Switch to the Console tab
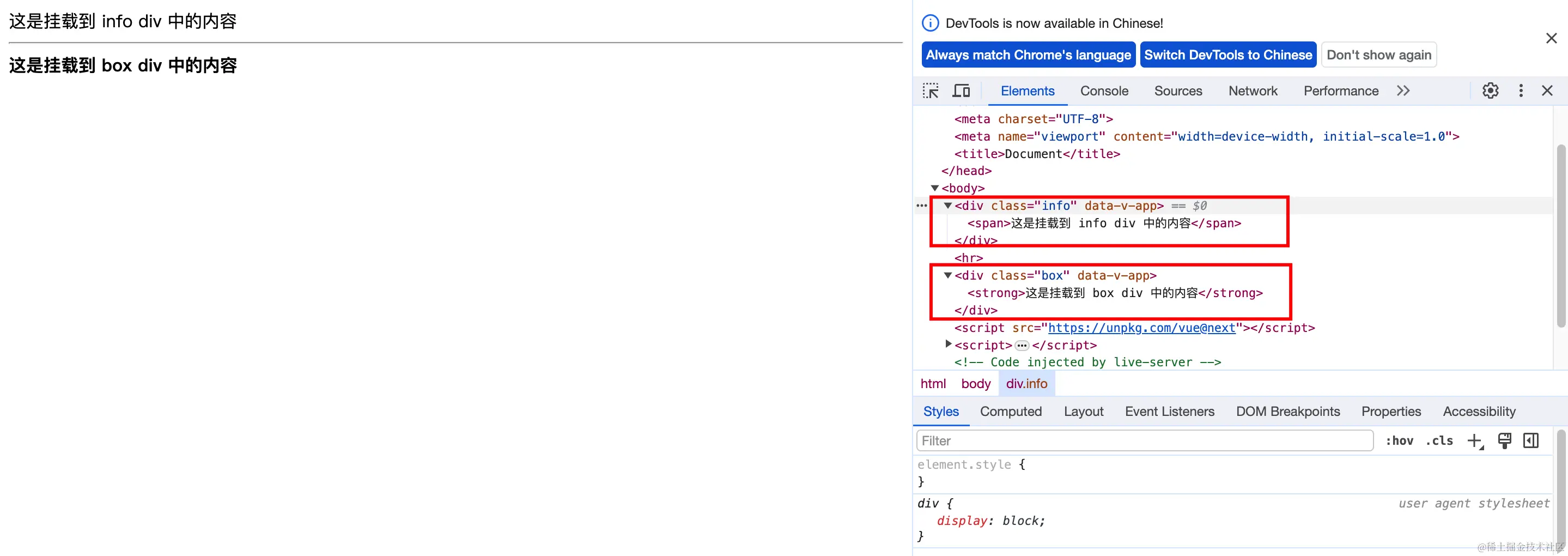This screenshot has height=556, width=1568. tap(1104, 90)
